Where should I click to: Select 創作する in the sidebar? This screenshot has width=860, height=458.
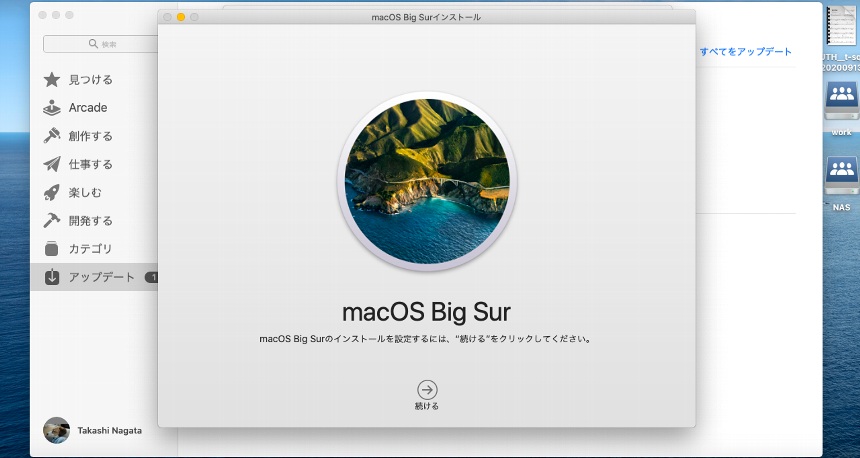90,136
